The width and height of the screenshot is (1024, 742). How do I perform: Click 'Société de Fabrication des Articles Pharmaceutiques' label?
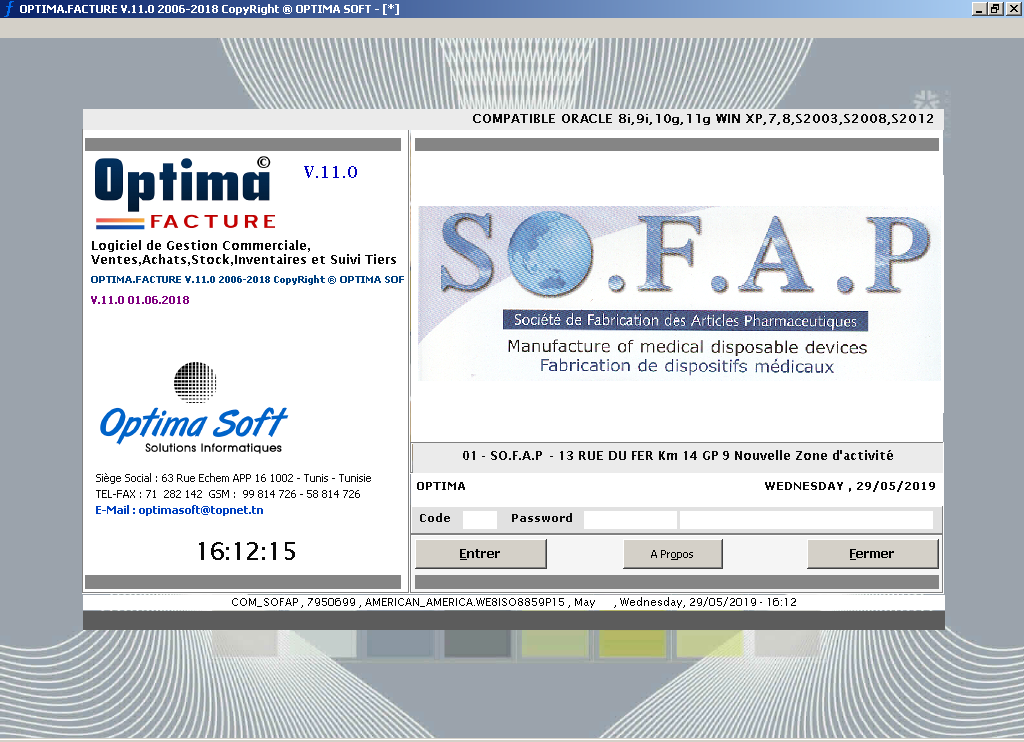click(x=685, y=321)
